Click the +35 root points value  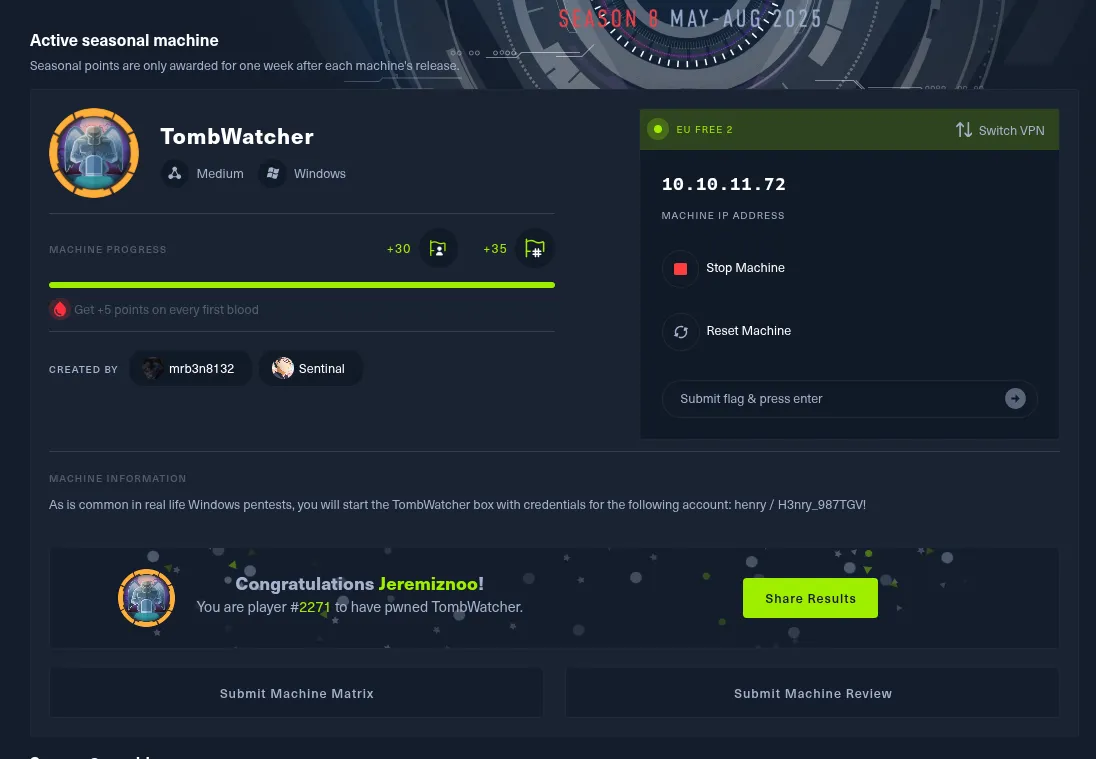coord(495,249)
